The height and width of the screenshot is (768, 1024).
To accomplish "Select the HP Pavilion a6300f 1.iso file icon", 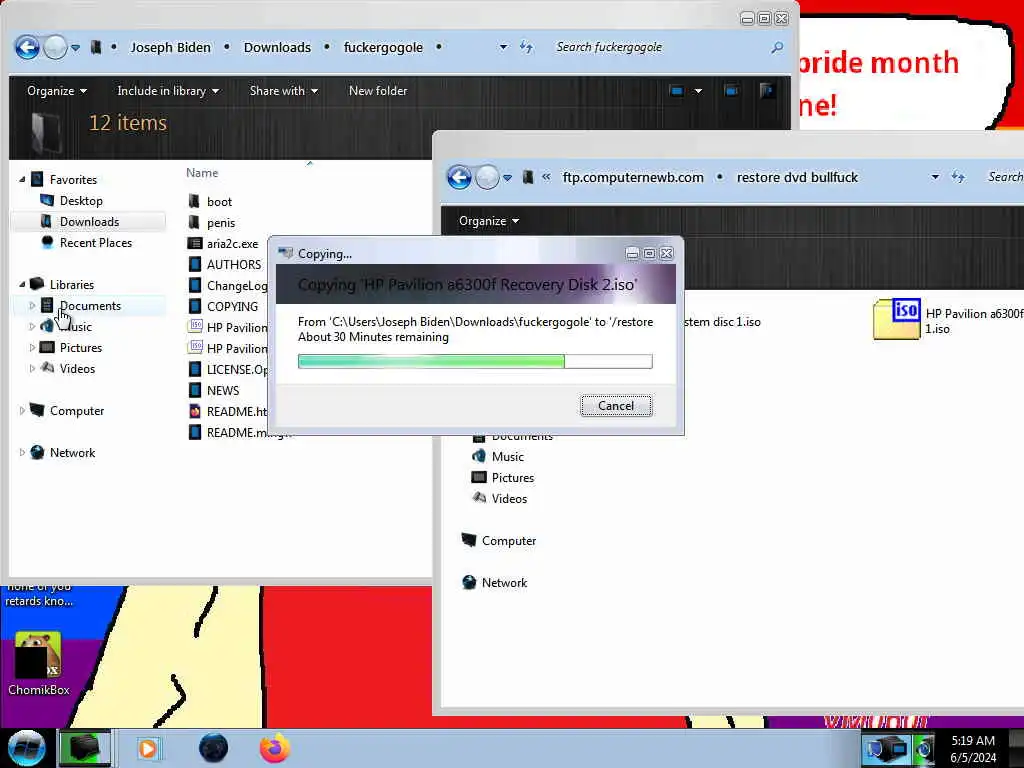I will [x=897, y=319].
